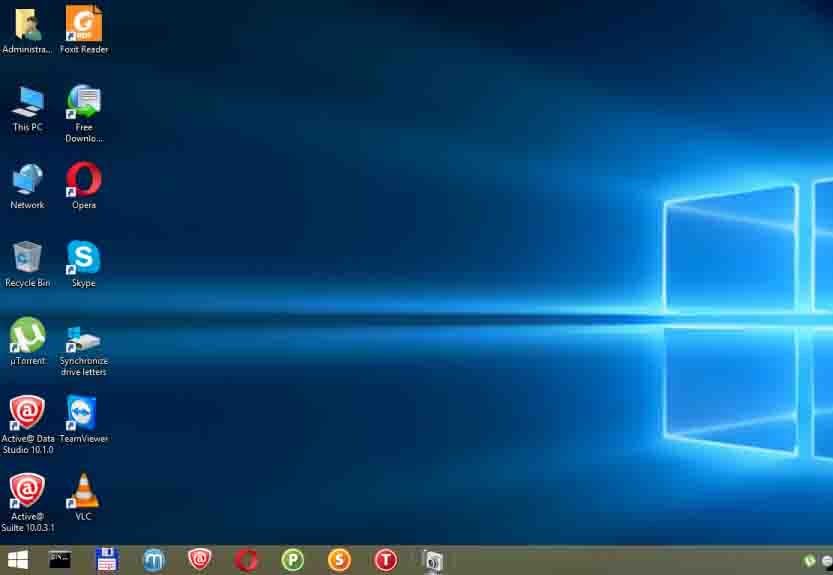This screenshot has height=575, width=833.
Task: Click the red T taskbar icon
Action: 386,560
